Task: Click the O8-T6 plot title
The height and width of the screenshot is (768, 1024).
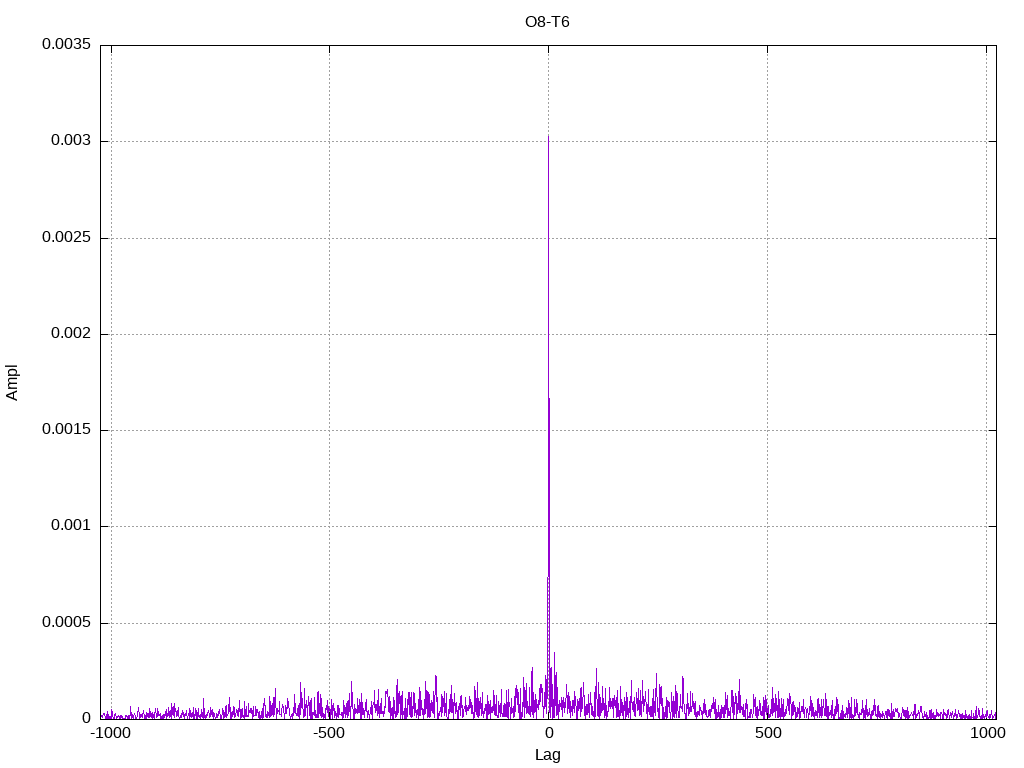Action: coord(547,22)
